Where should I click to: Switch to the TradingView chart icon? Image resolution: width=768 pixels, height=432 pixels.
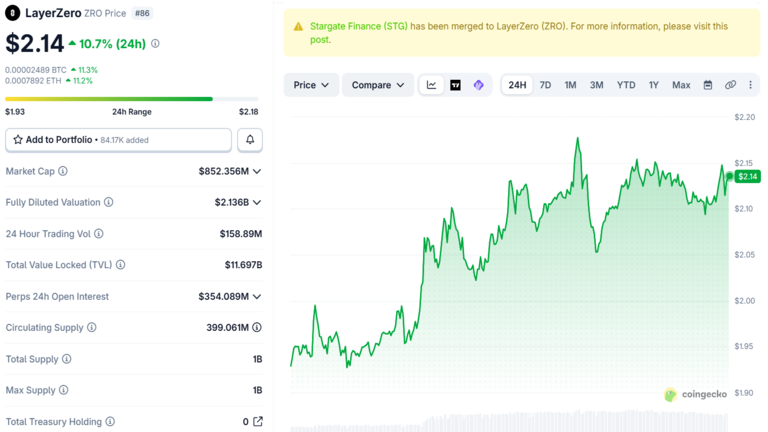456,85
